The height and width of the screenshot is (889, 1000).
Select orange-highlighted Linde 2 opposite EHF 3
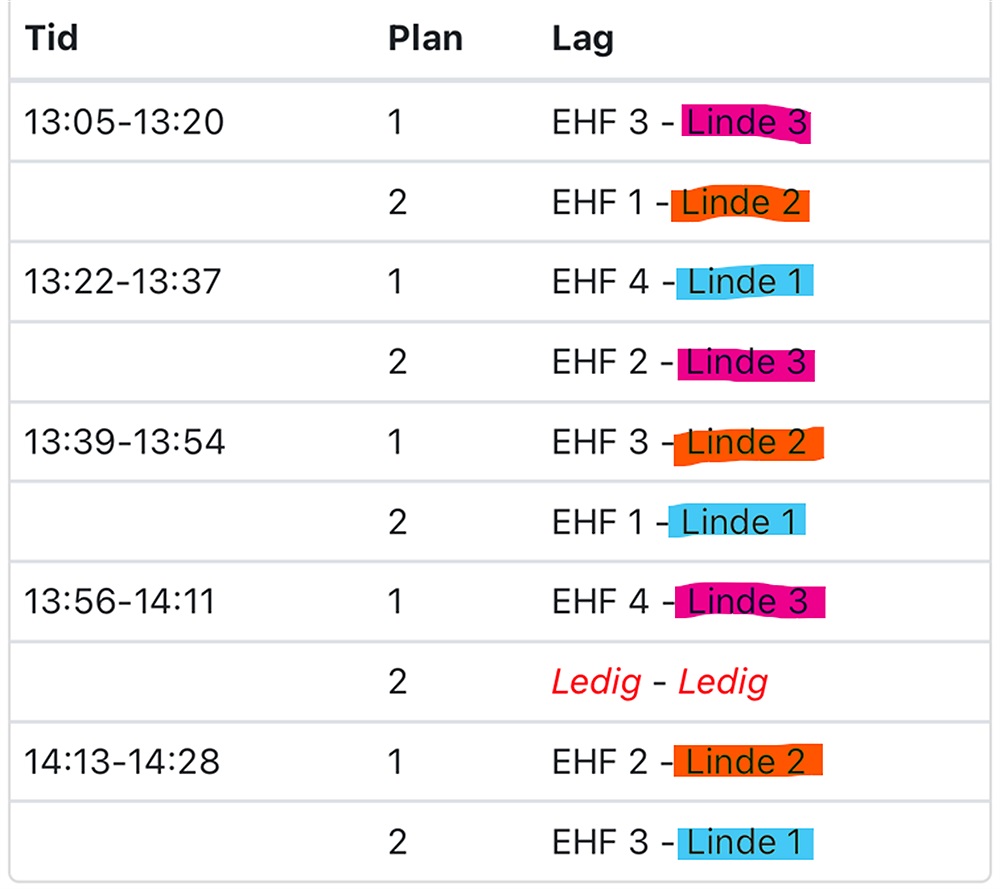tap(746, 443)
